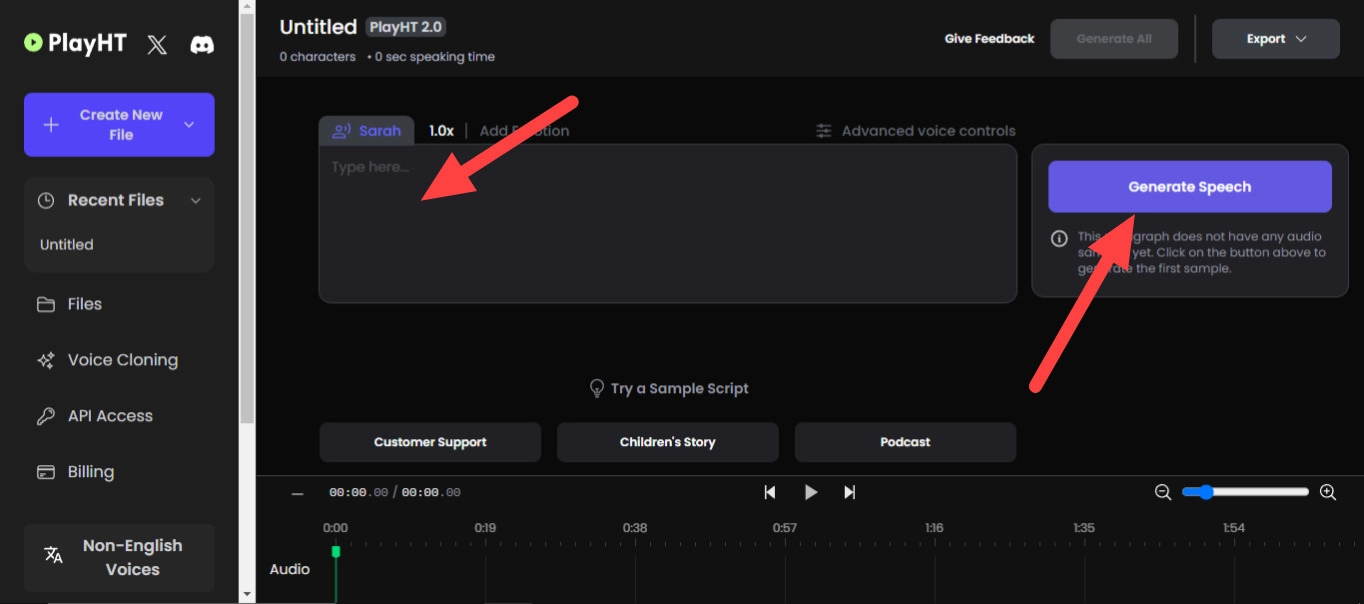
Task: Open the X (Twitter) icon link
Action: [x=157, y=44]
